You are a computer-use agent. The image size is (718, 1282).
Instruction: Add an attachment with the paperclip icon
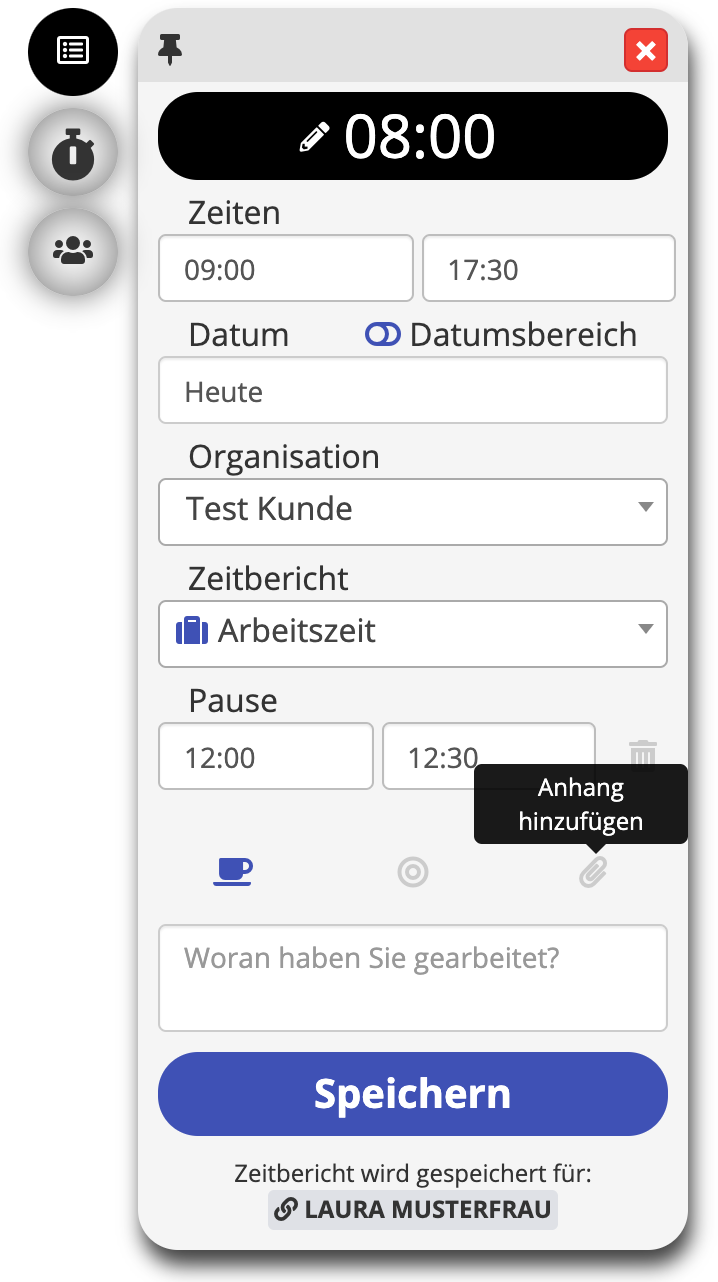tap(593, 872)
